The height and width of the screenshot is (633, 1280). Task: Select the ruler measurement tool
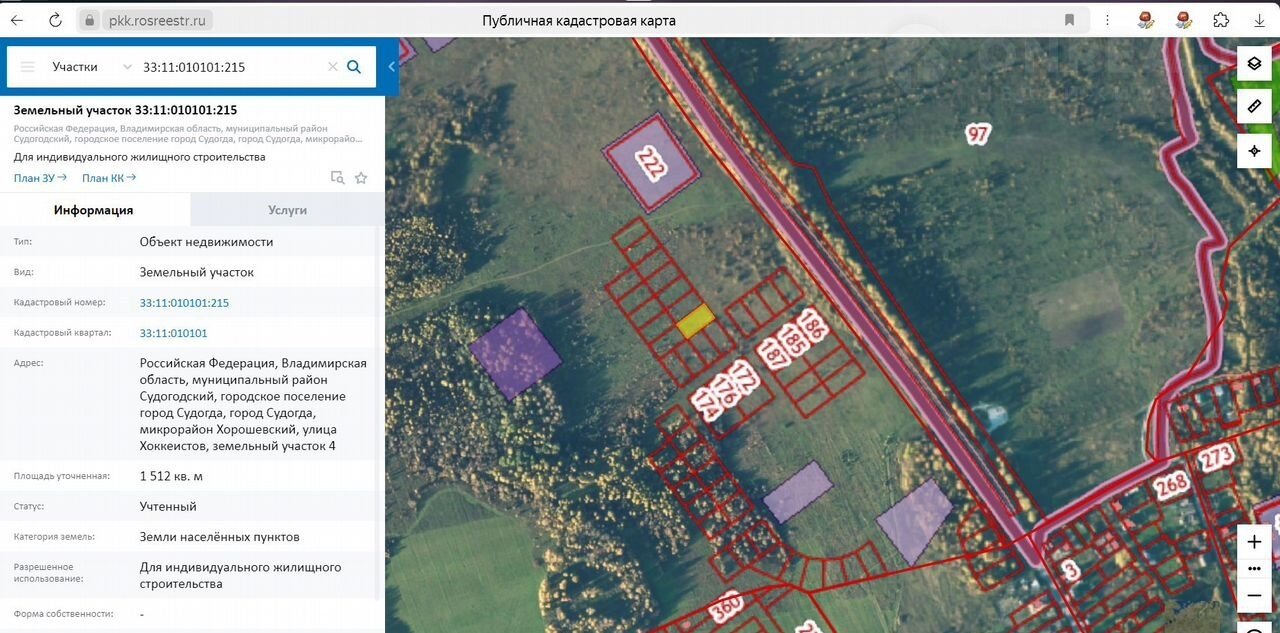(x=1254, y=107)
